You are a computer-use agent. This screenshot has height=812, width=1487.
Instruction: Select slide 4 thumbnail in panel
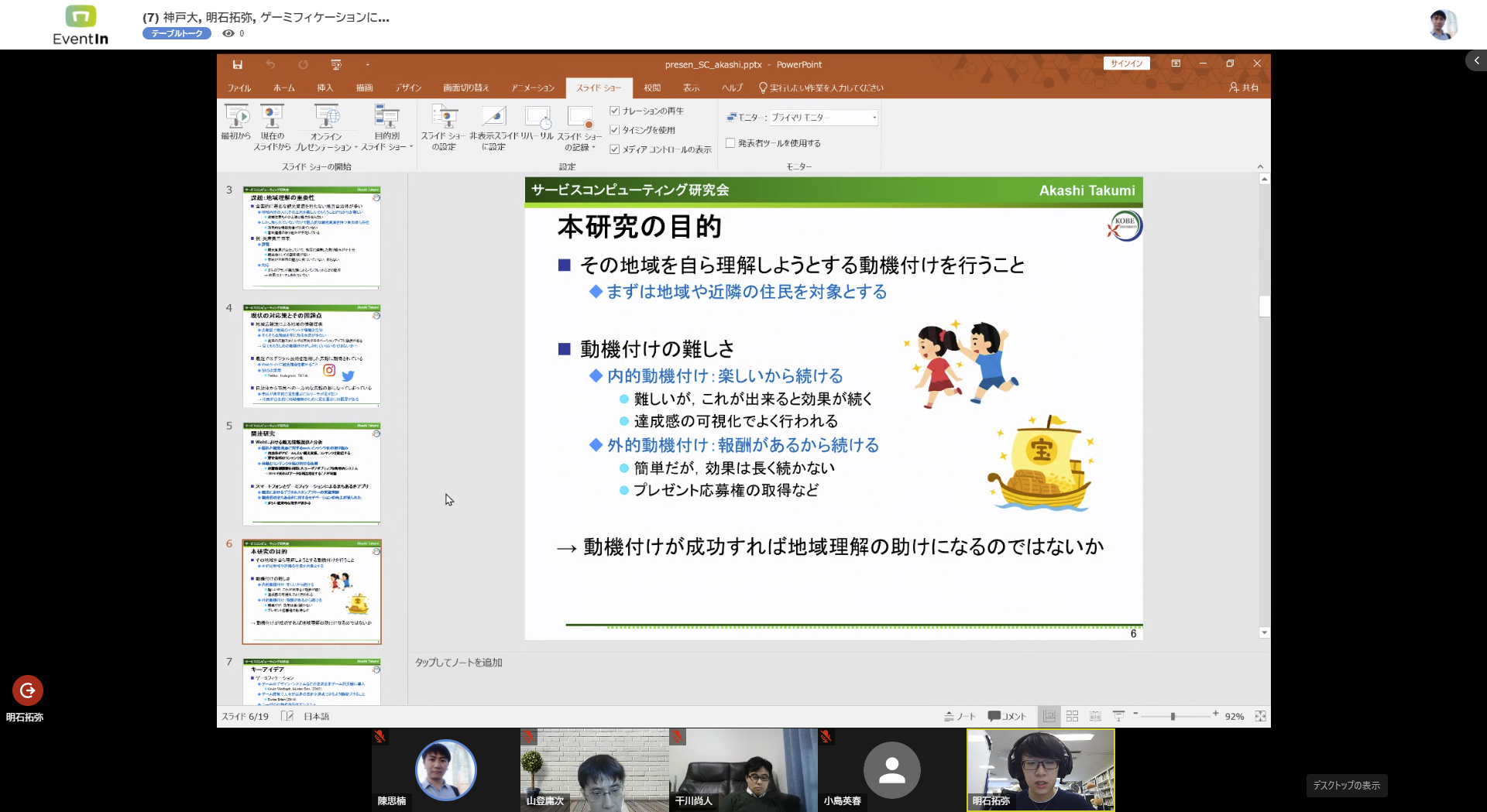(311, 356)
